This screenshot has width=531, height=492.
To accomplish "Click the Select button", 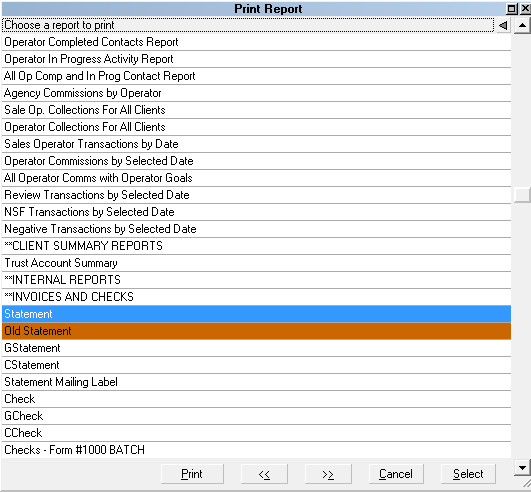I will click(468, 474).
